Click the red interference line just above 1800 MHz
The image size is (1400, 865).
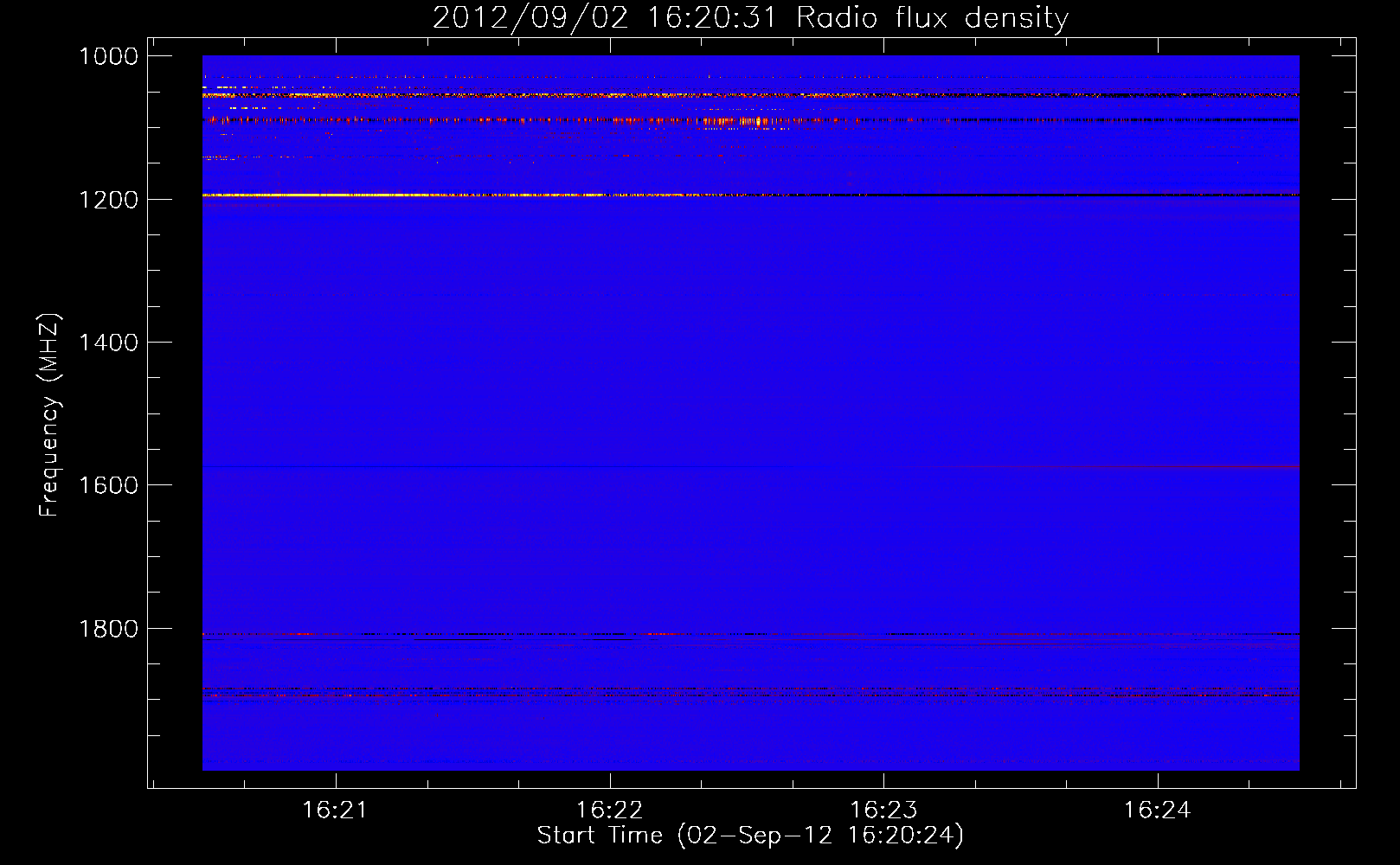click(x=750, y=634)
